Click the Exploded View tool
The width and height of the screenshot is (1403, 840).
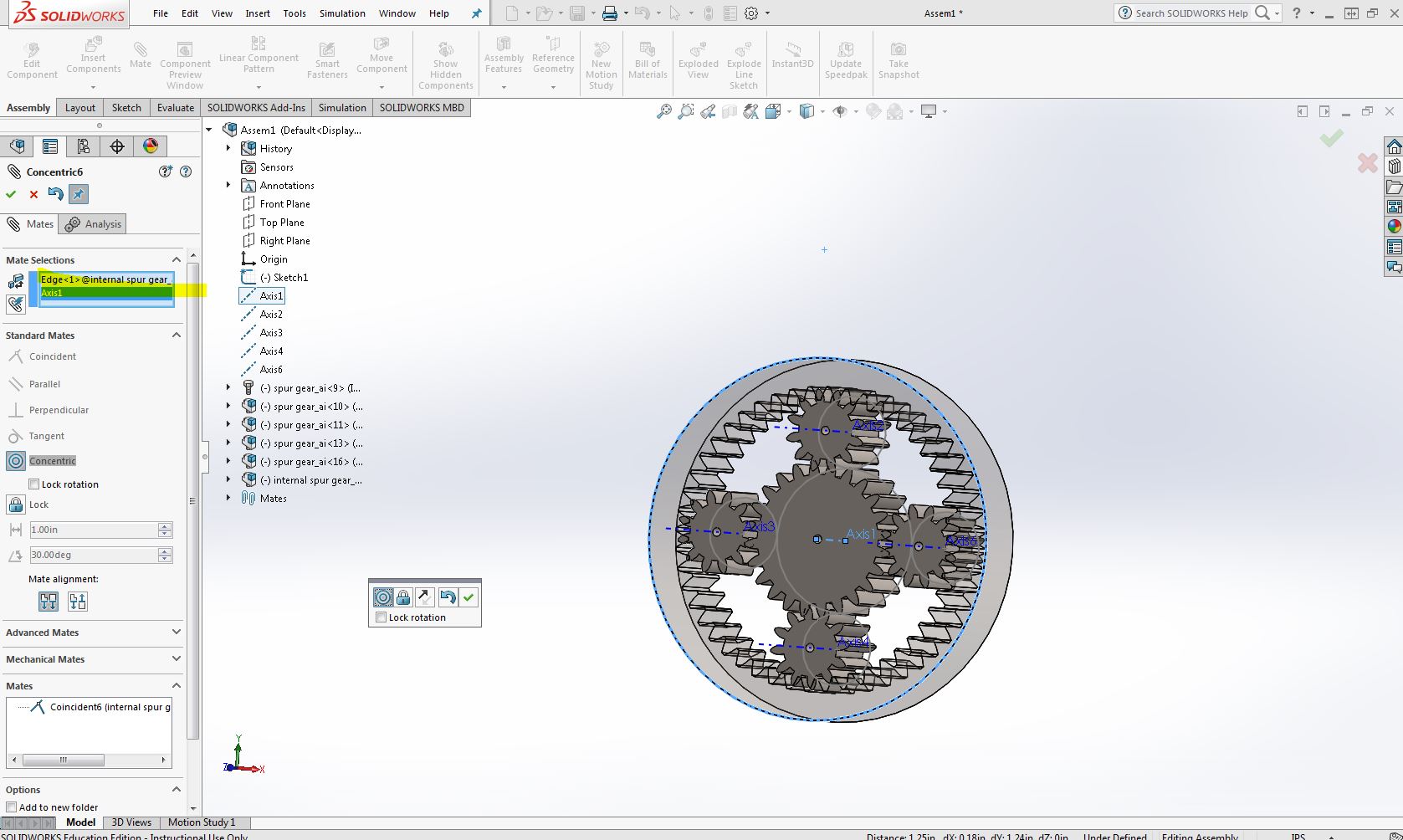(699, 60)
